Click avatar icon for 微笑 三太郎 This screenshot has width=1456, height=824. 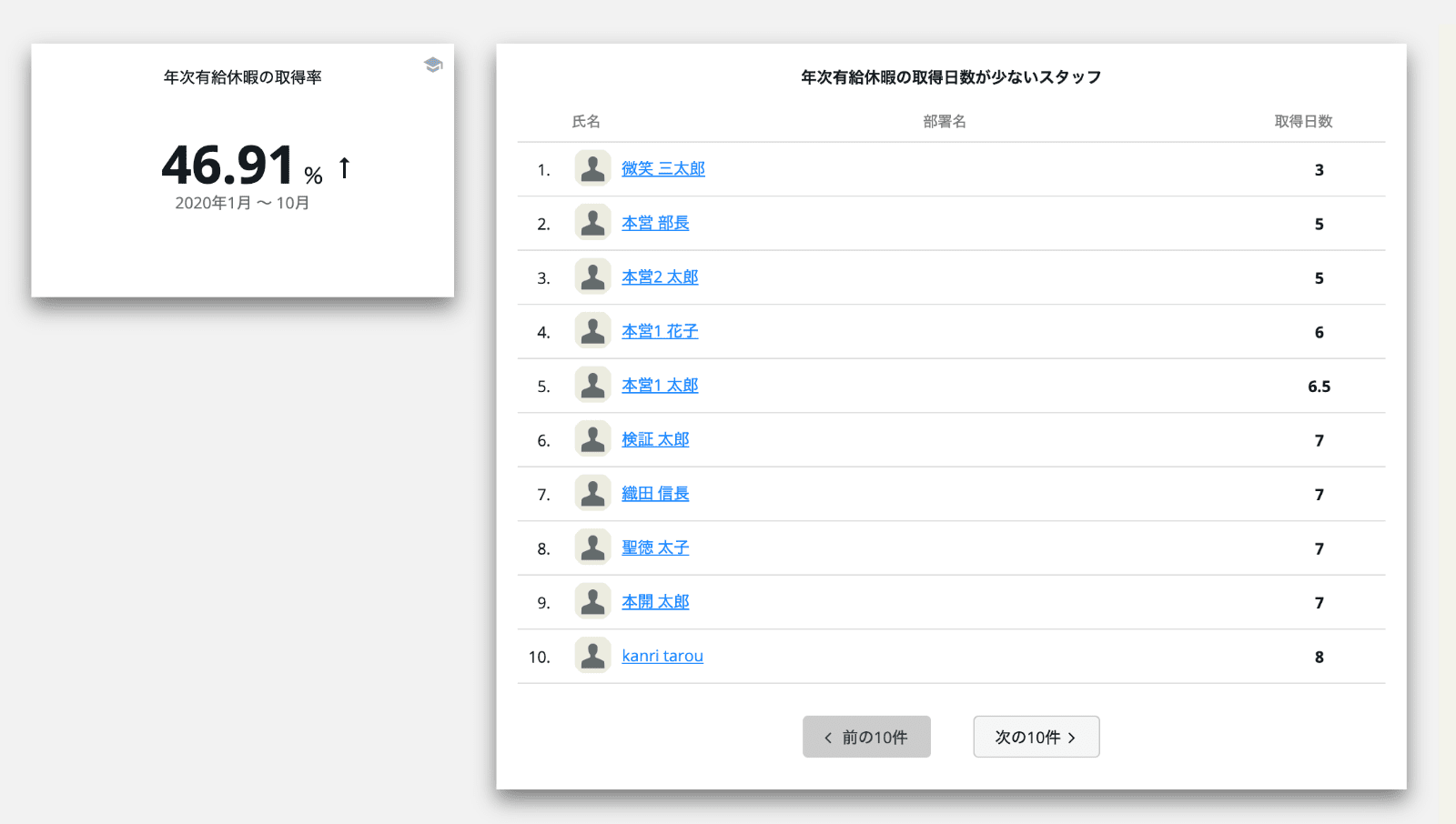[x=592, y=168]
